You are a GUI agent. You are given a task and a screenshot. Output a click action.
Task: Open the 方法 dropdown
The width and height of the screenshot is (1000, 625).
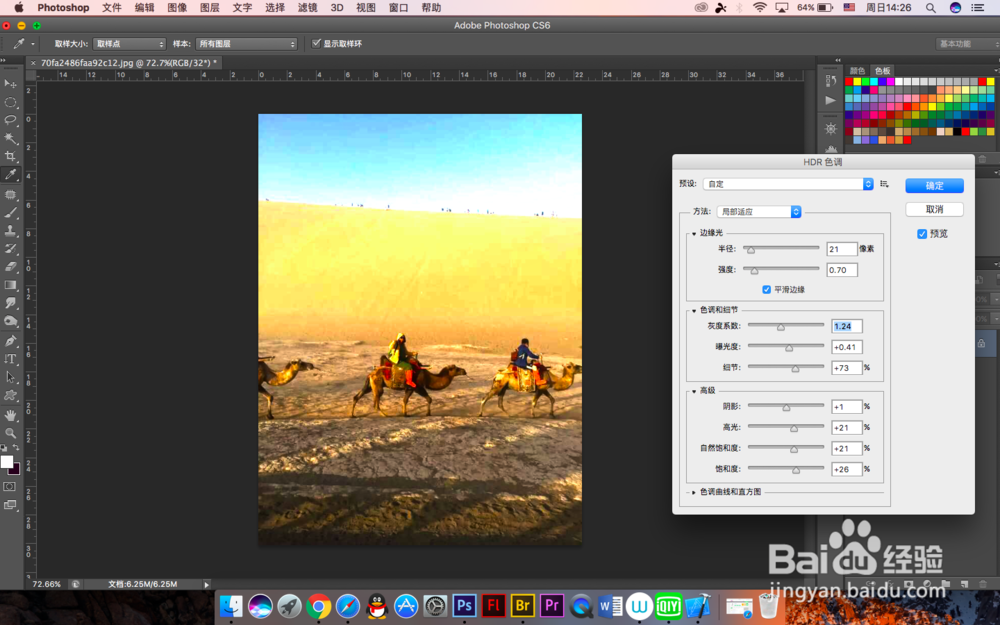(x=759, y=212)
